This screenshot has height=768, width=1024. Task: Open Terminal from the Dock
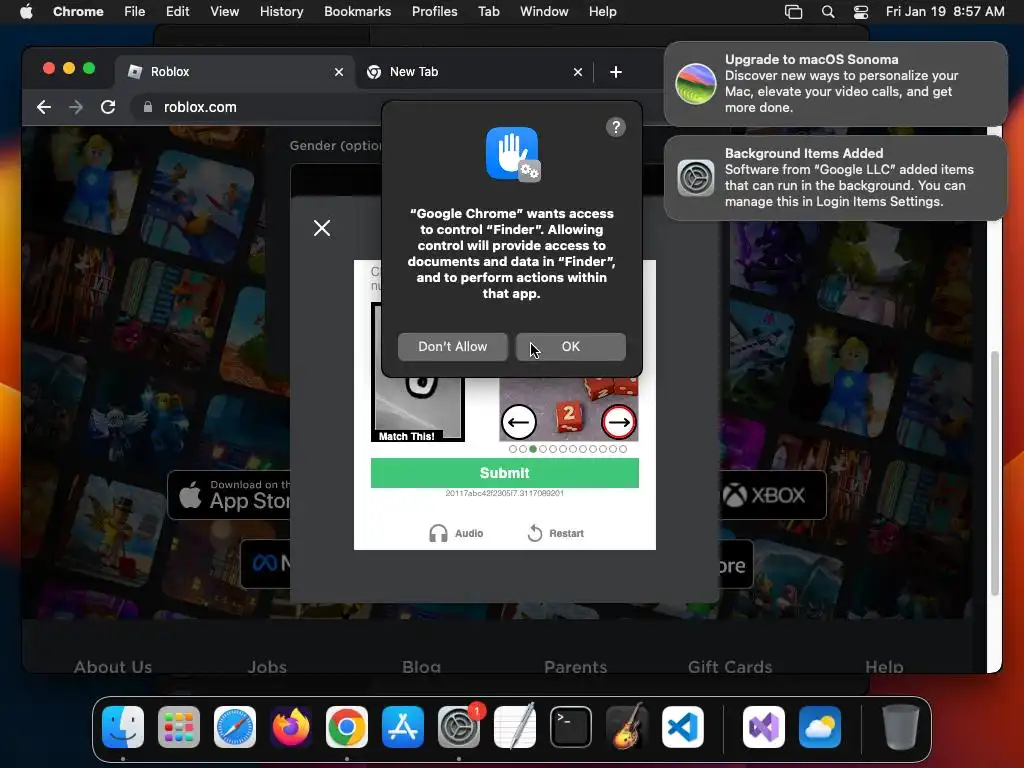click(x=571, y=727)
